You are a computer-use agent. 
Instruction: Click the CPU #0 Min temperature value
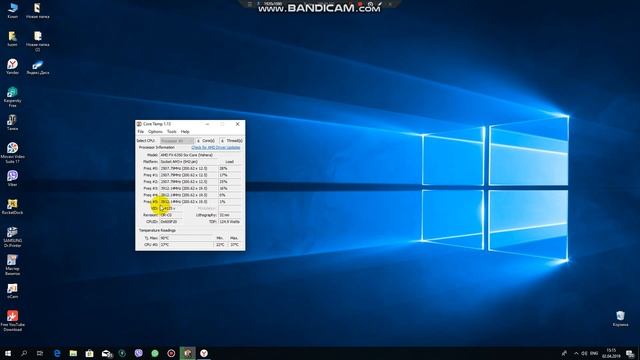click(x=220, y=245)
